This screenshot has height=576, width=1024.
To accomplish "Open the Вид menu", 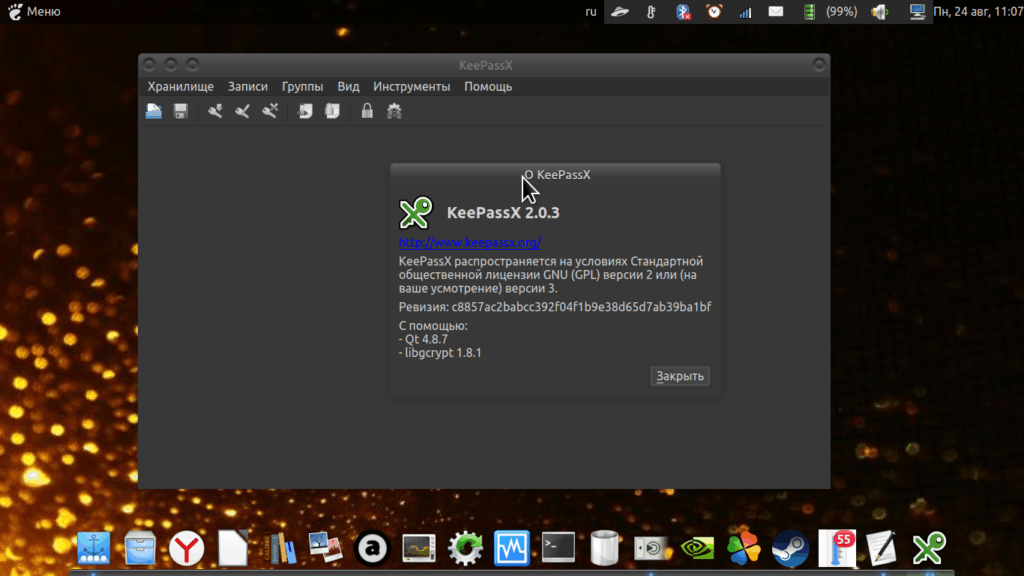I will tap(348, 86).
